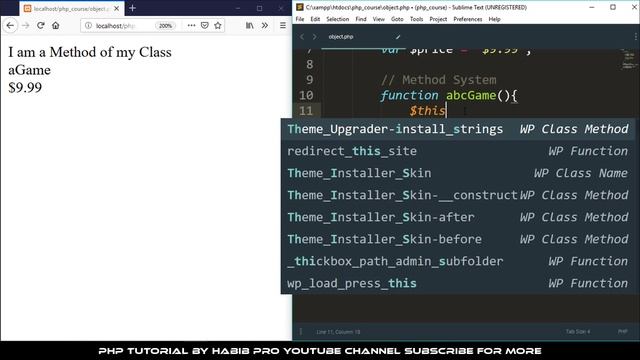Image resolution: width=640 pixels, height=360 pixels.
Task: Maximize the Sublime Text window
Action: (613, 7)
